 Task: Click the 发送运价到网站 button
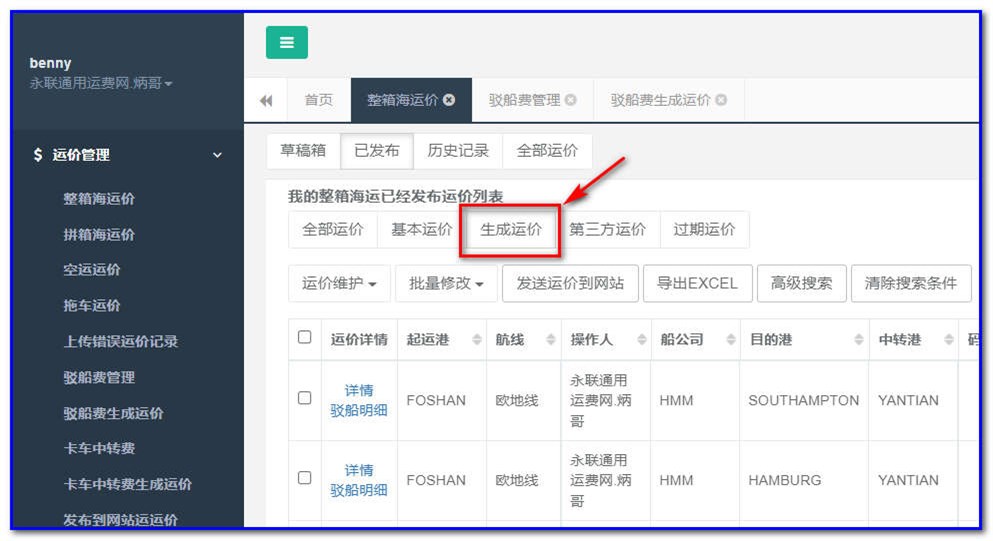point(570,283)
